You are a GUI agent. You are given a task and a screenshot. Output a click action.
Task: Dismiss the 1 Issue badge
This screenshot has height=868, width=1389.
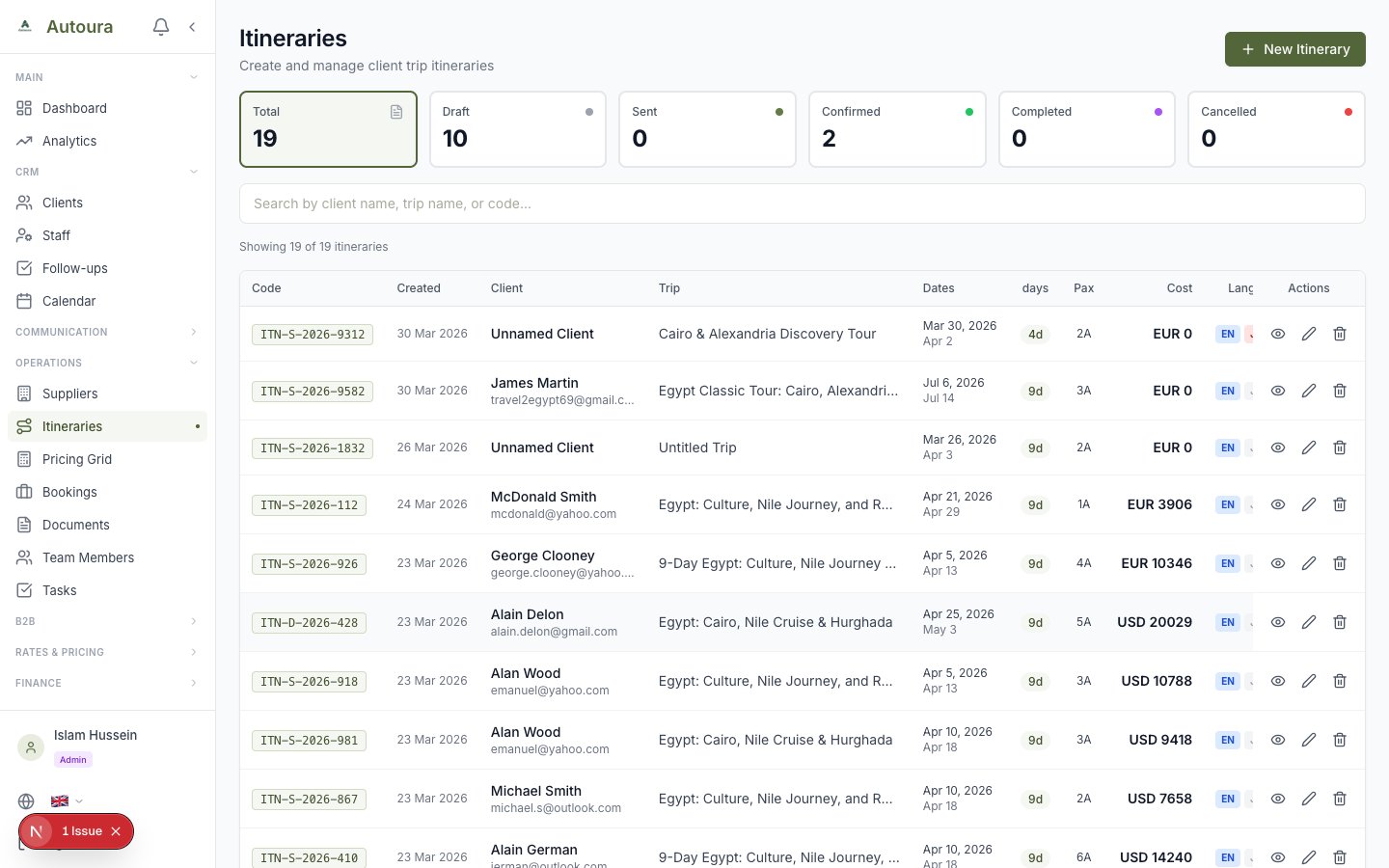[x=116, y=831]
